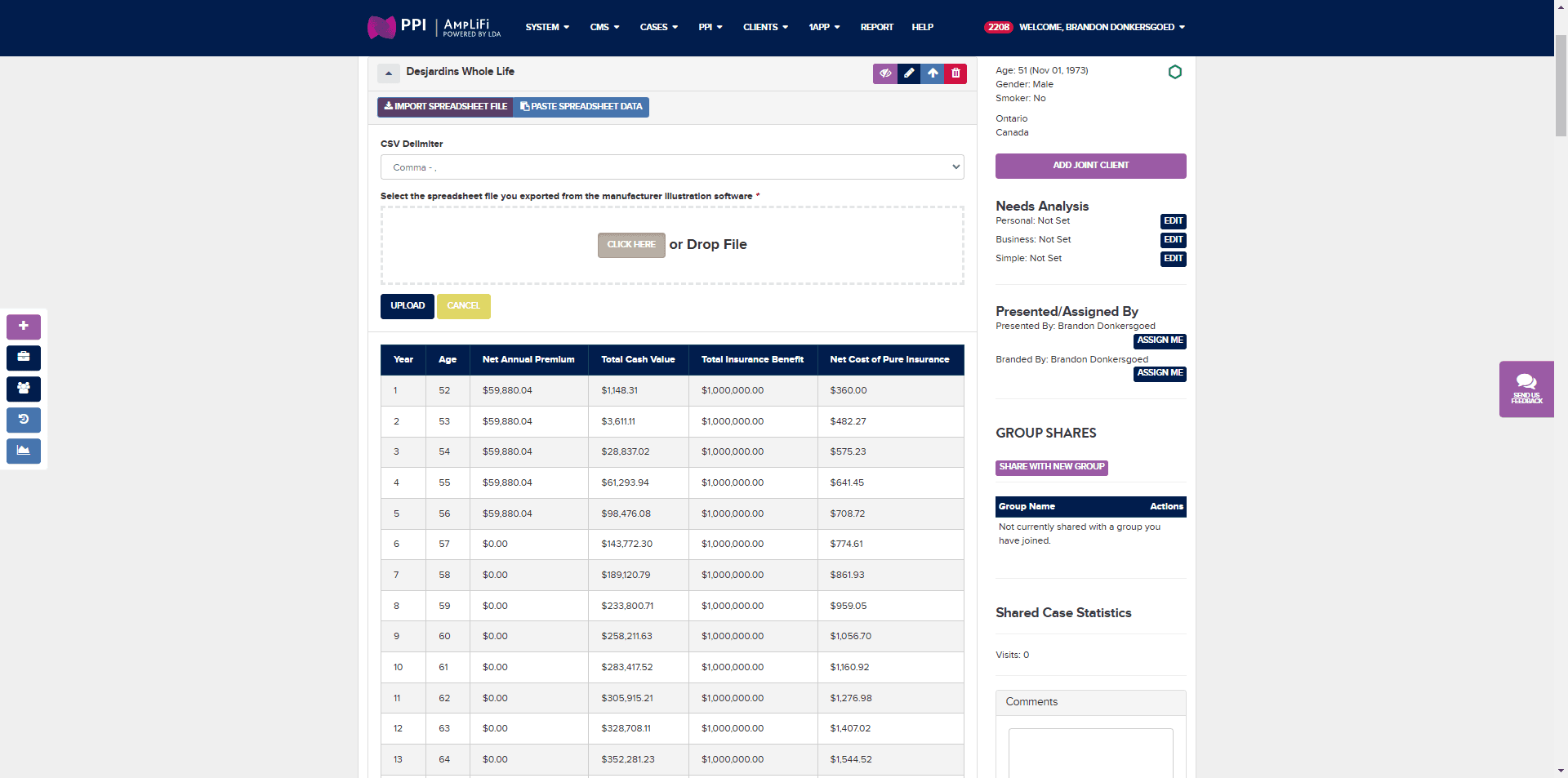Open the PPI dropdown menu
This screenshot has height=778, width=1568.
coord(710,27)
